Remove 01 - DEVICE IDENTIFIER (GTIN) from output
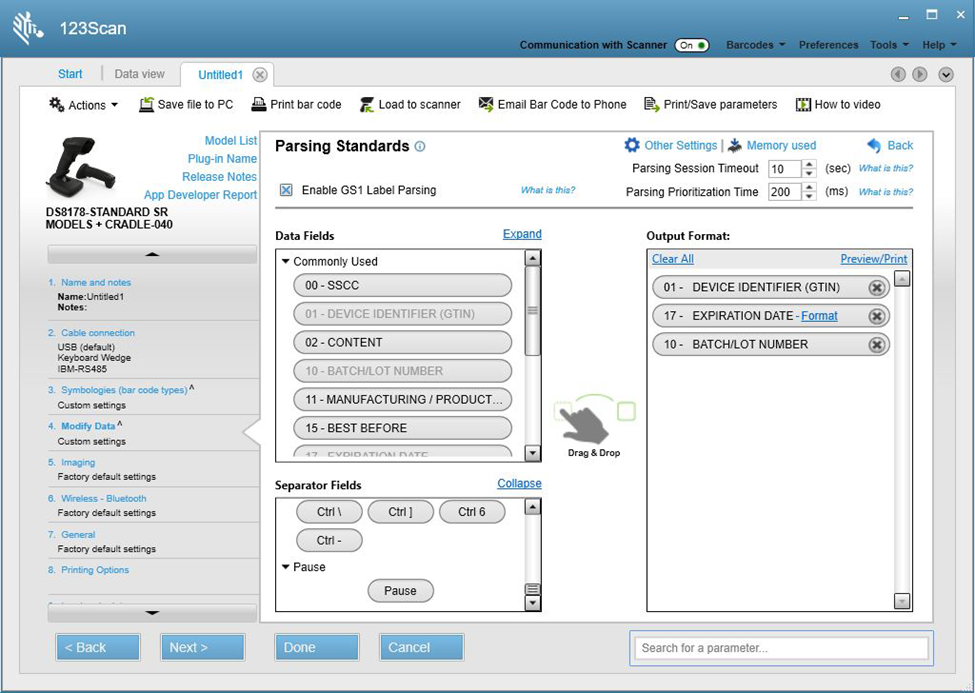975x693 pixels. pyautogui.click(x=877, y=287)
